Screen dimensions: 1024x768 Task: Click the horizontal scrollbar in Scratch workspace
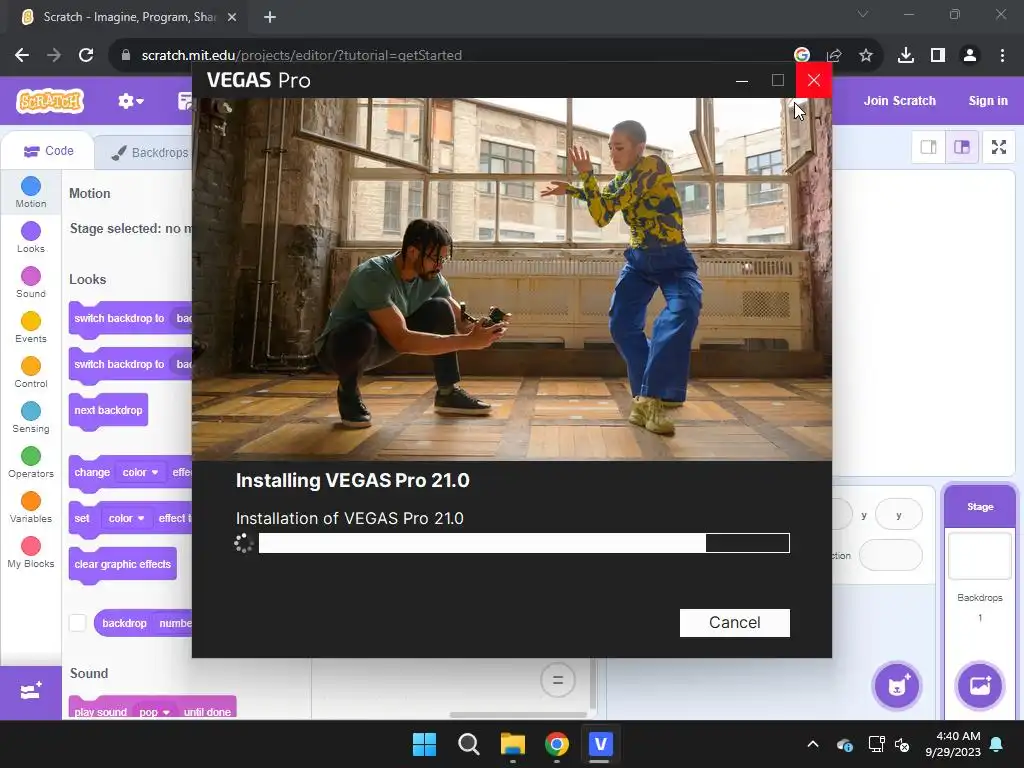click(518, 714)
